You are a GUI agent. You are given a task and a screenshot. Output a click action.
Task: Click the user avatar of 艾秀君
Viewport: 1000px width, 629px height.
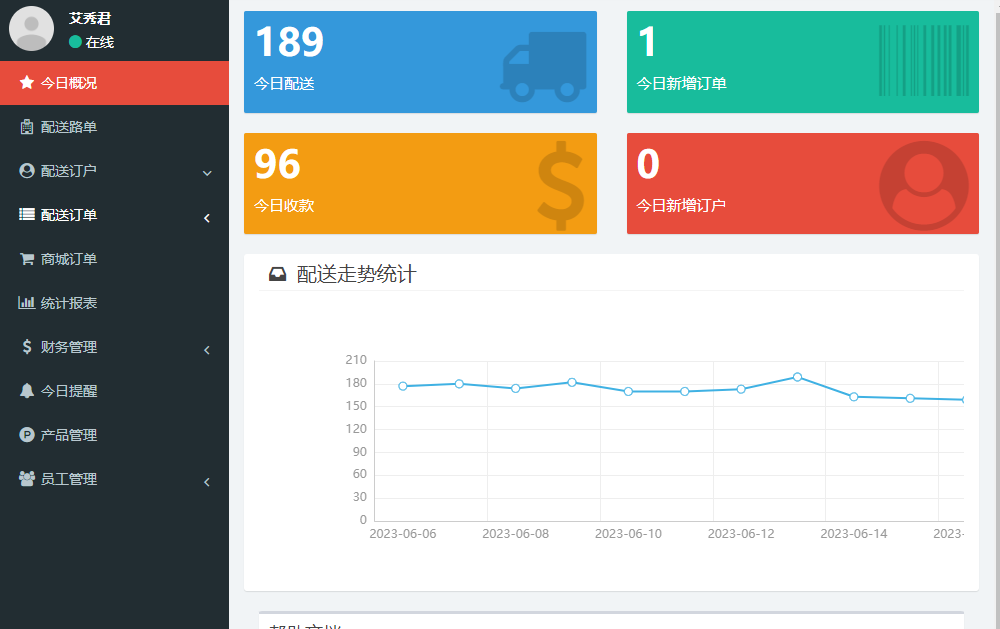click(31, 28)
